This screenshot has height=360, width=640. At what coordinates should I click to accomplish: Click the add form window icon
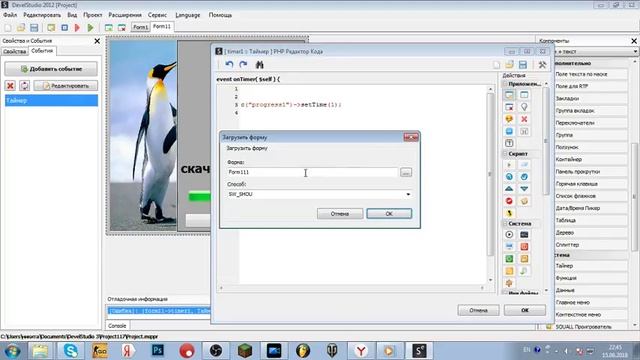[x=109, y=28]
